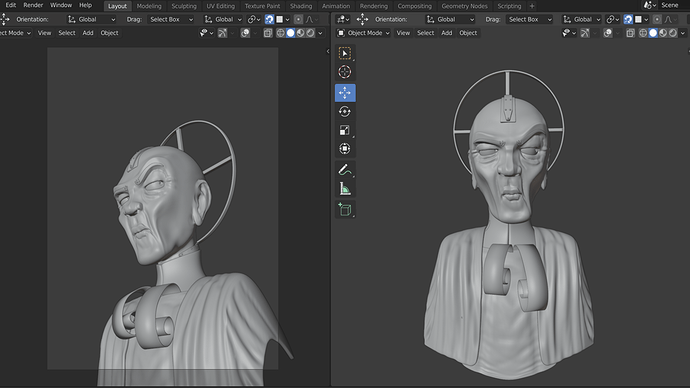Switch the right viewport to material preview shading
Screen dimensions: 690x388
pos(663,33)
